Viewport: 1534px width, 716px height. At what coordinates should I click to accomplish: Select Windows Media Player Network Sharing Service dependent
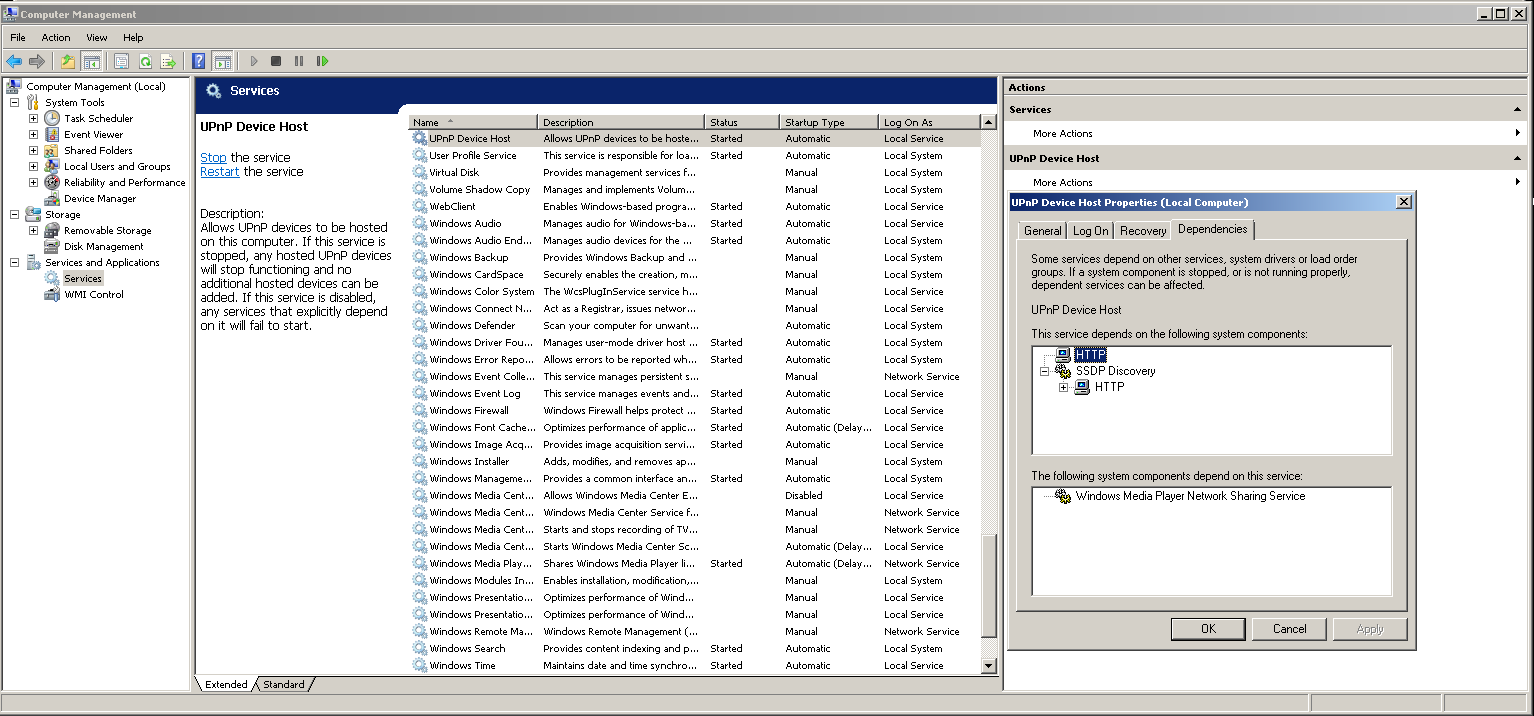(x=1190, y=496)
